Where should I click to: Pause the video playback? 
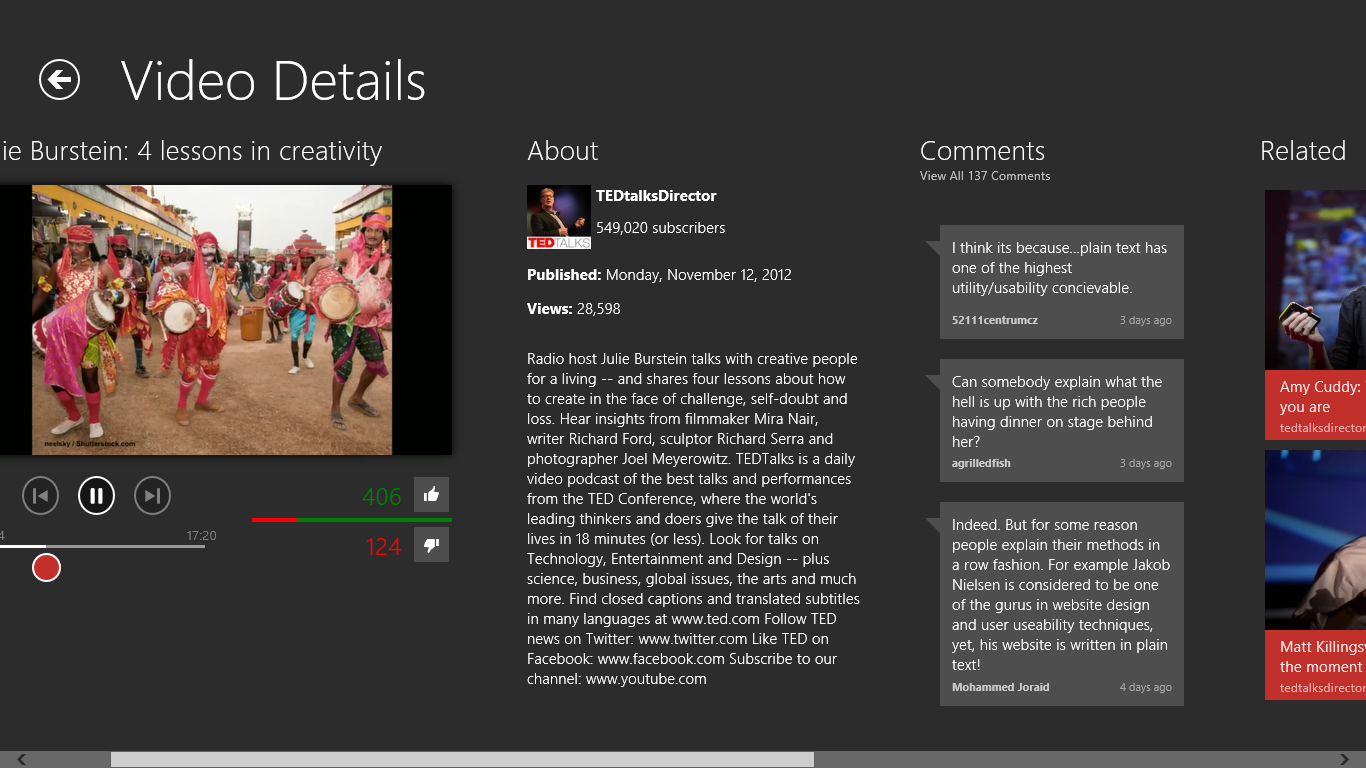[x=97, y=495]
